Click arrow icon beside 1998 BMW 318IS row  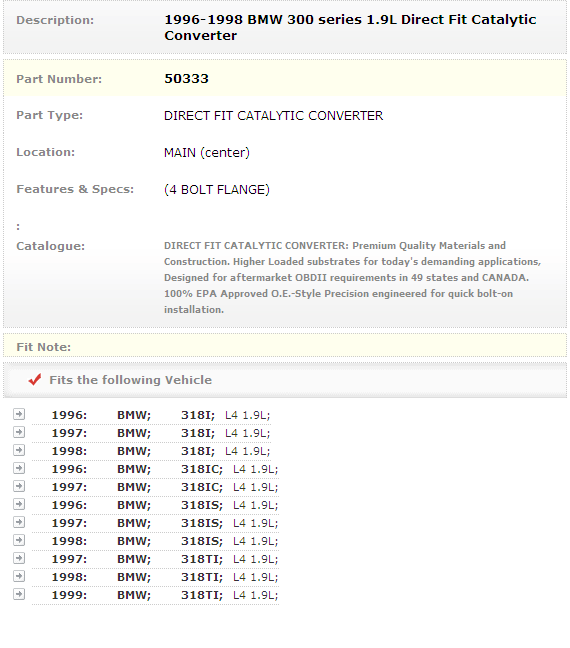pos(19,540)
